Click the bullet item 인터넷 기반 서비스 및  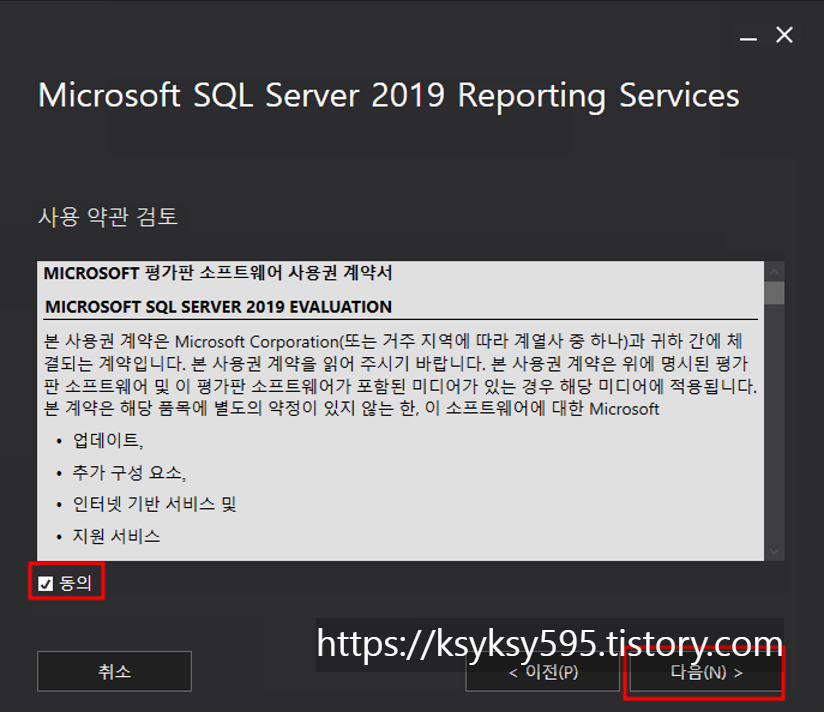[154, 504]
